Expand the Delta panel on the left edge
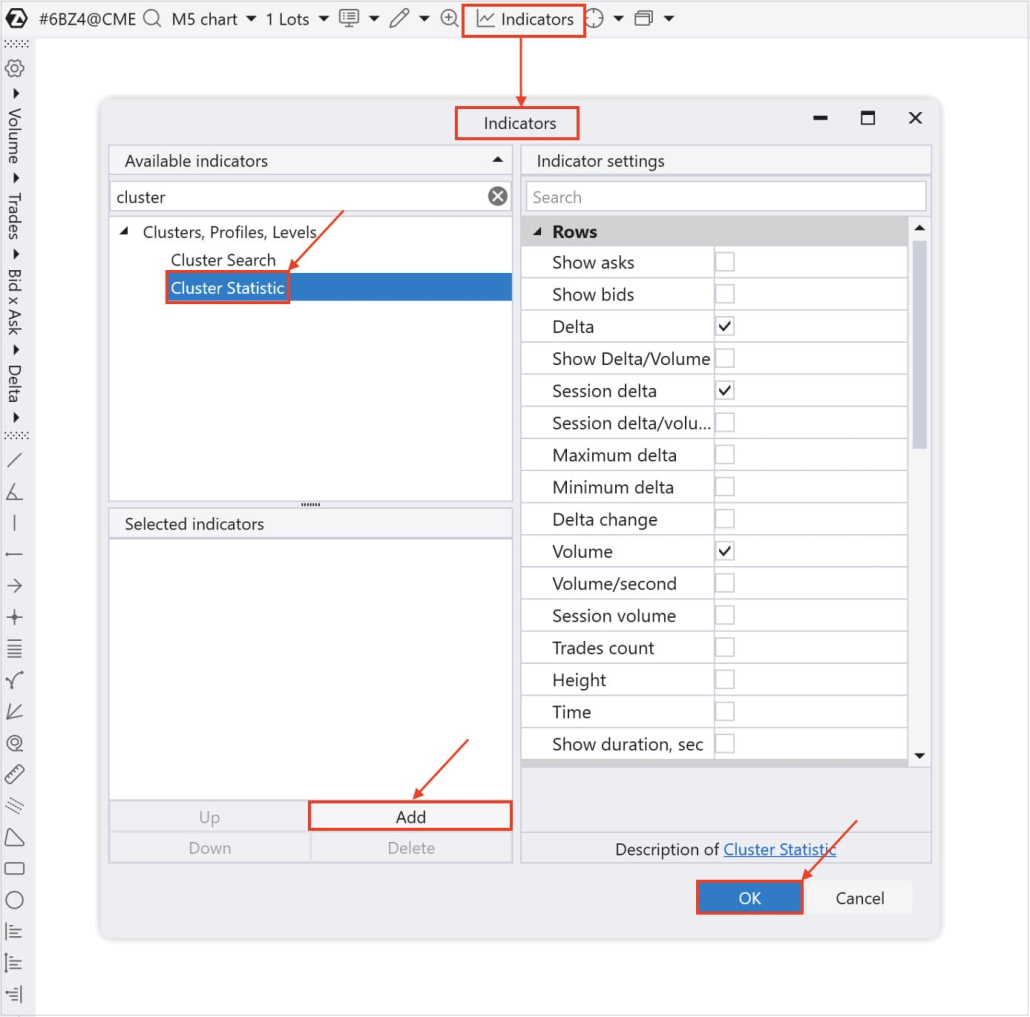The width and height of the screenshot is (1030, 1017). 14,383
